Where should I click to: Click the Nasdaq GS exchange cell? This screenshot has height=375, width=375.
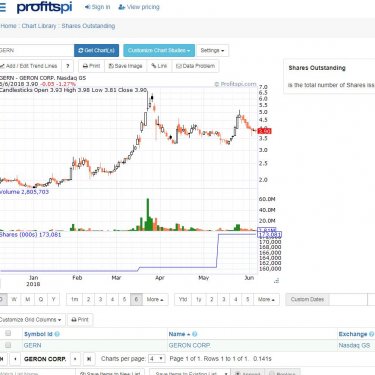tap(354, 345)
